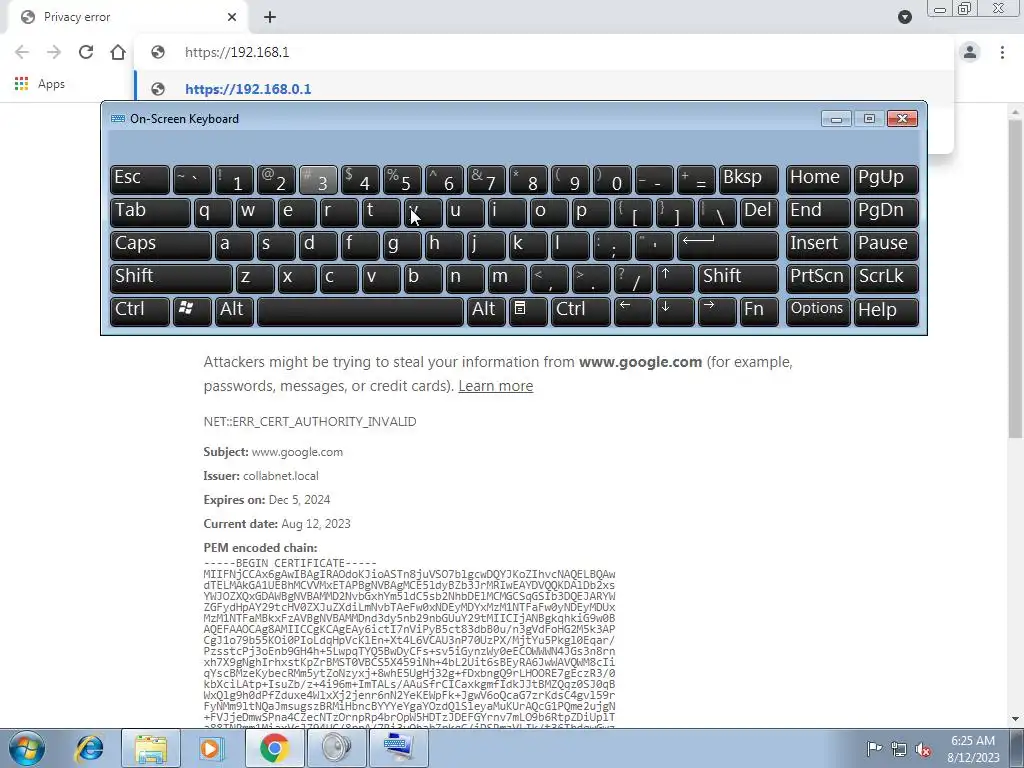Toggle the left Shift key
The width and height of the screenshot is (1024, 768).
[x=171, y=278]
